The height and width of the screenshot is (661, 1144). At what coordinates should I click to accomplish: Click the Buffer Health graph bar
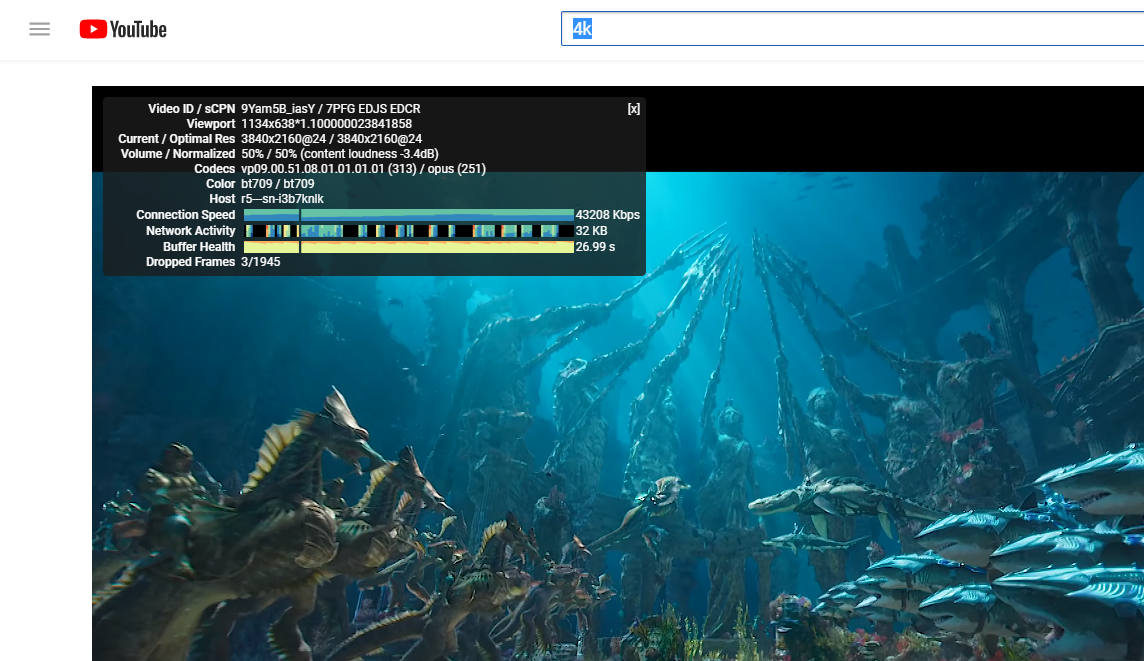pyautogui.click(x=409, y=247)
